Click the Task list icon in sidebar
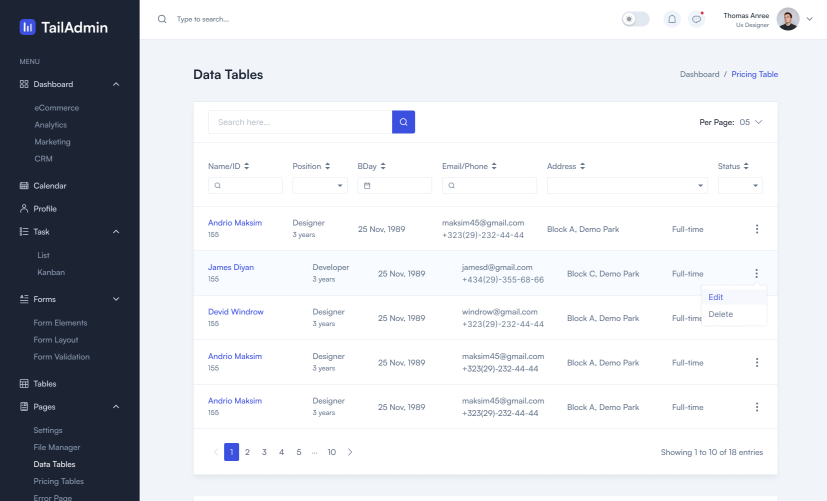Viewport: 827px width, 501px height. click(x=24, y=232)
